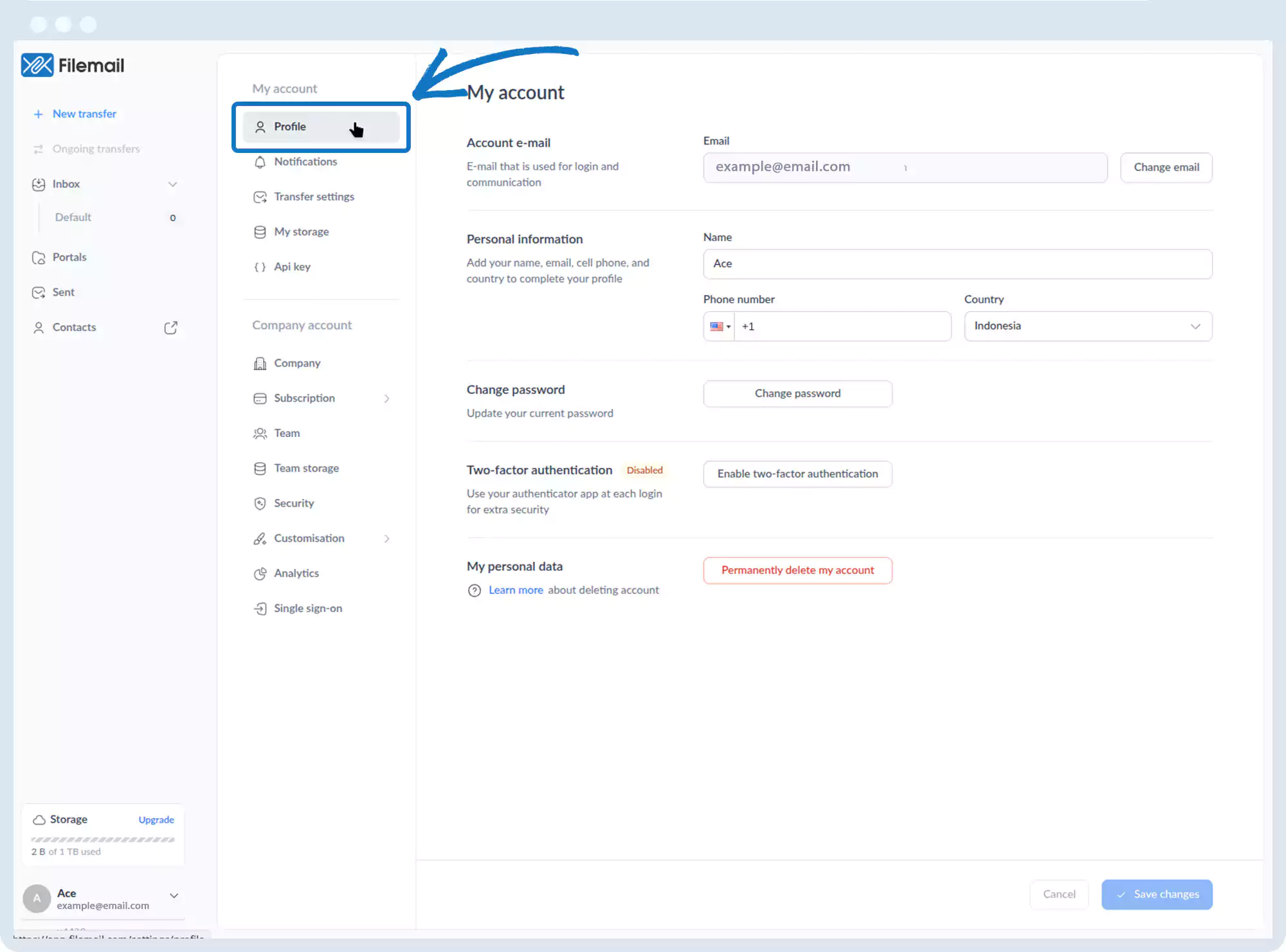Viewport: 1286px width, 952px height.
Task: Expand the Inbox chevron
Action: (x=172, y=184)
